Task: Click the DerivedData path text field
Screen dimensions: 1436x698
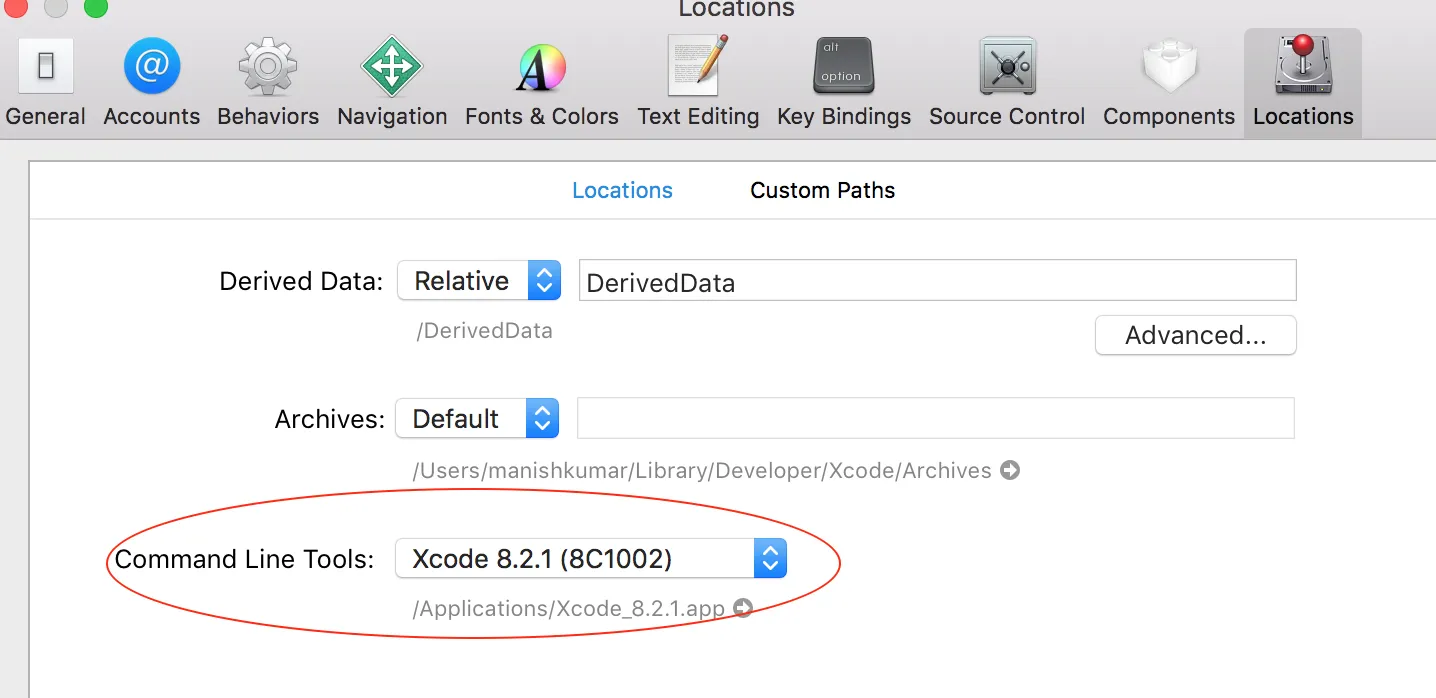Action: [937, 282]
